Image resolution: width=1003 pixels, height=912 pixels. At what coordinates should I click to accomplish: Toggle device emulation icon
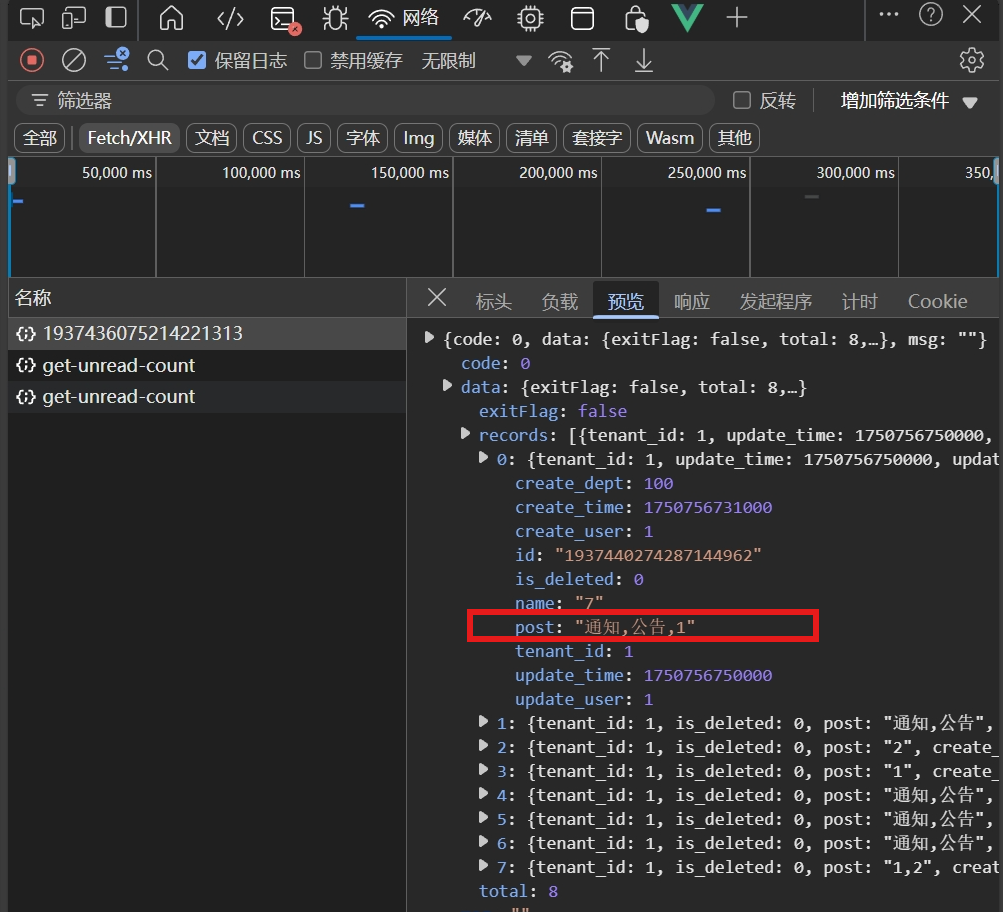74,18
